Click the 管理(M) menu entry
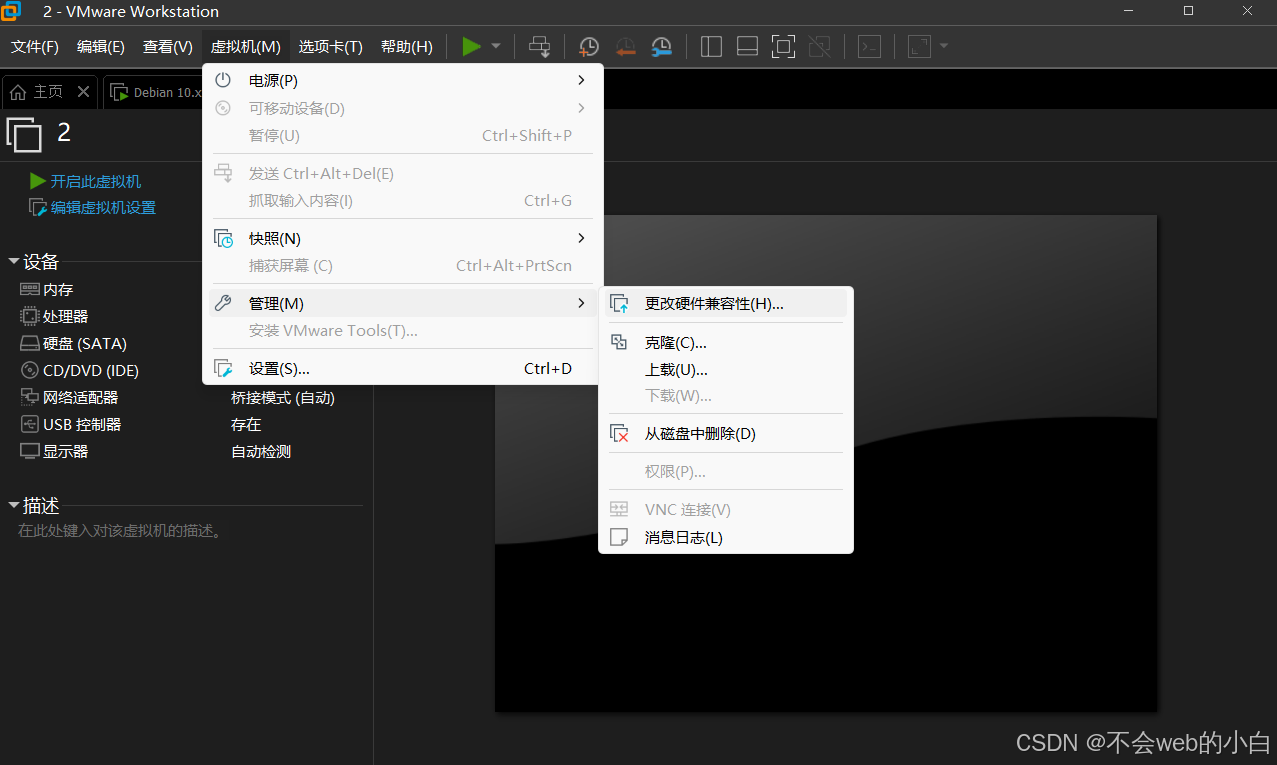 tap(403, 303)
